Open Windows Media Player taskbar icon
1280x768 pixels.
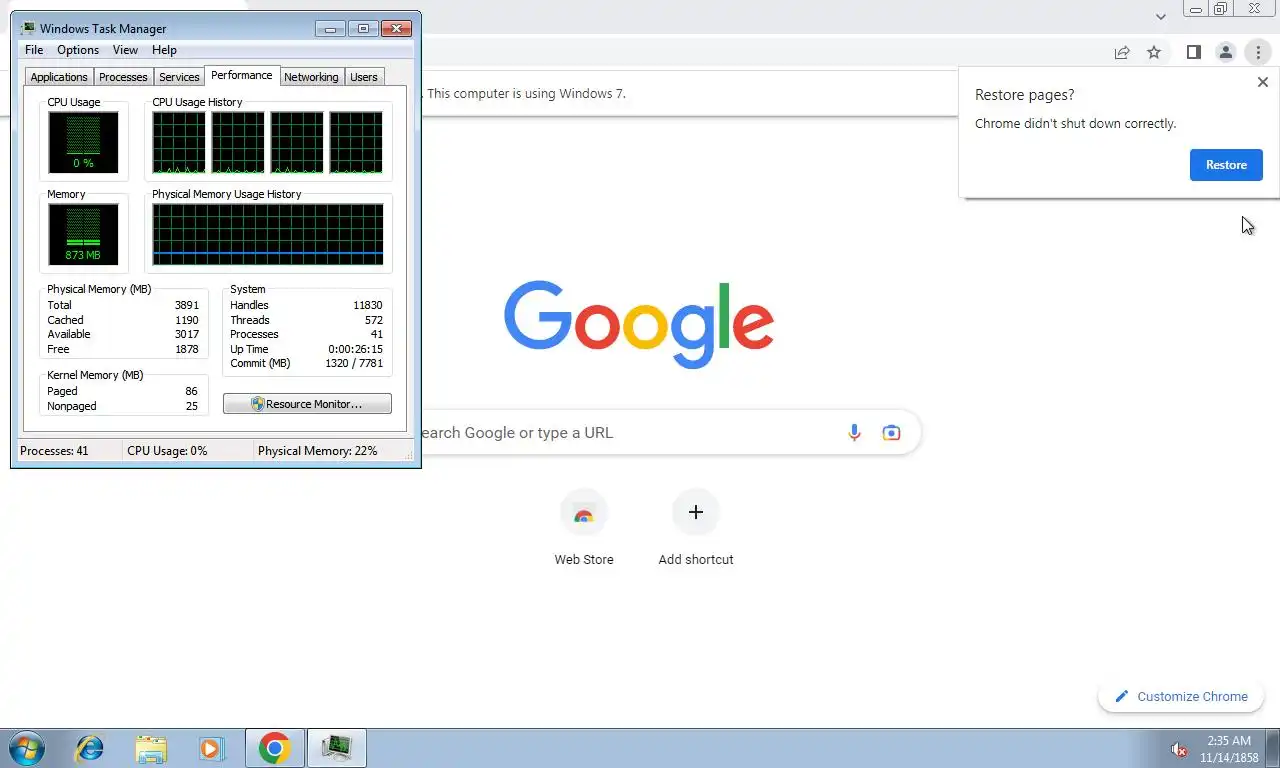(x=211, y=748)
